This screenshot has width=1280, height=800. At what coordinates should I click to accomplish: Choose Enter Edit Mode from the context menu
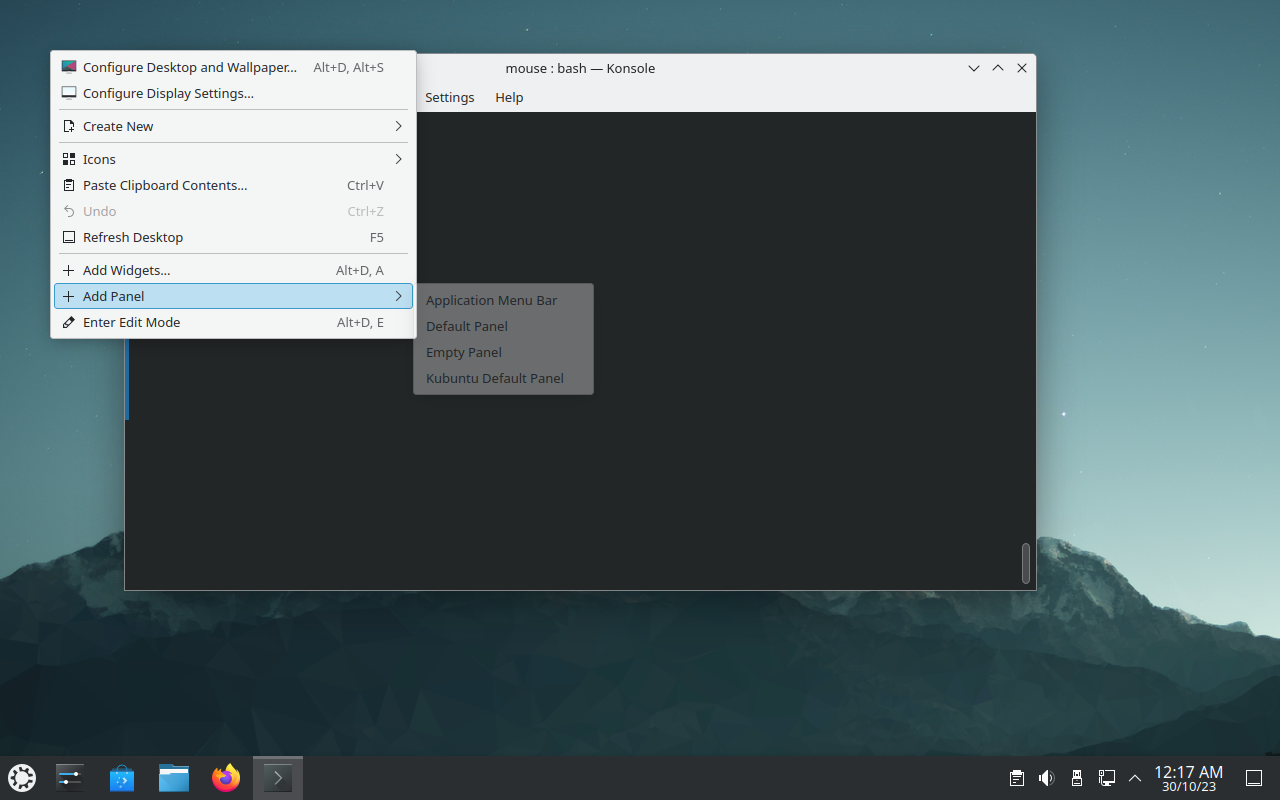click(x=132, y=322)
